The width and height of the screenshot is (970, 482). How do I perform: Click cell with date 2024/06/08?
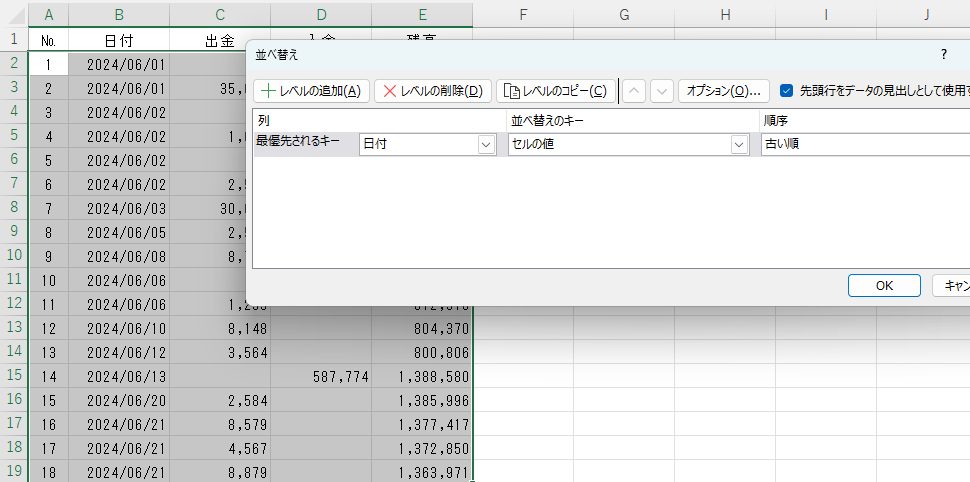click(119, 256)
